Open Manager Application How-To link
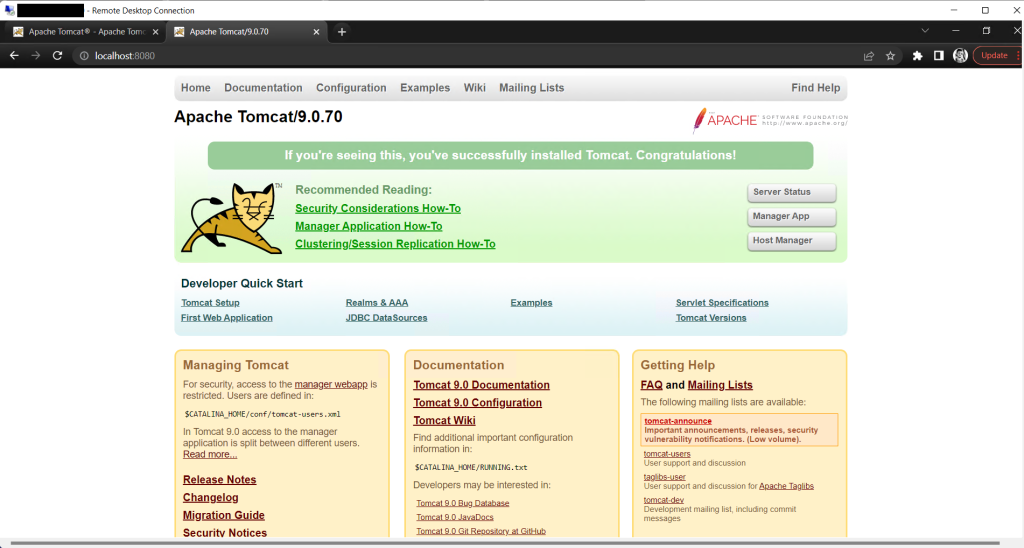 pos(369,226)
